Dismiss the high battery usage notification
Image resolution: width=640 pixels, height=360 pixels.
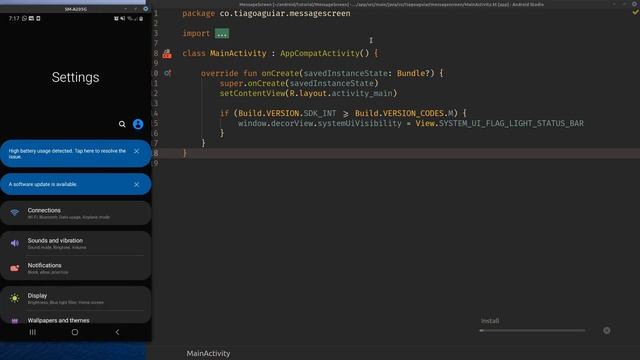(137, 151)
